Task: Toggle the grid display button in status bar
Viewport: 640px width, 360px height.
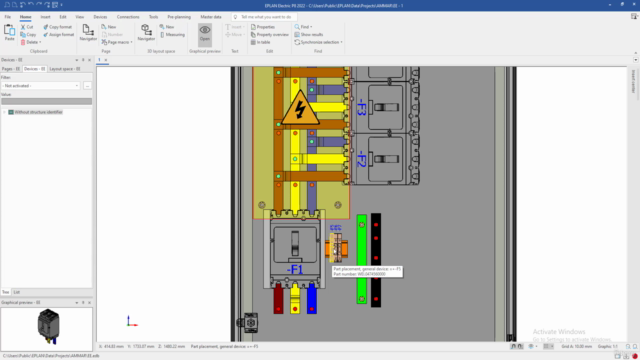Action: pyautogui.click(x=546, y=347)
